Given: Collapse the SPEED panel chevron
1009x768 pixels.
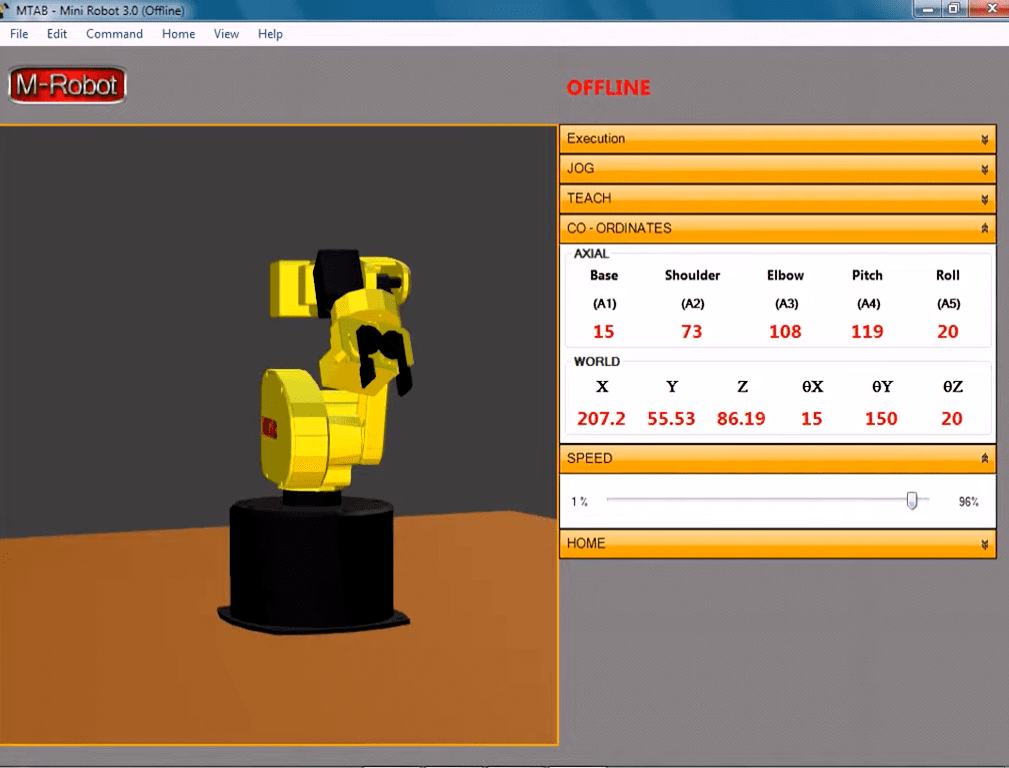Looking at the screenshot, I should pos(984,458).
